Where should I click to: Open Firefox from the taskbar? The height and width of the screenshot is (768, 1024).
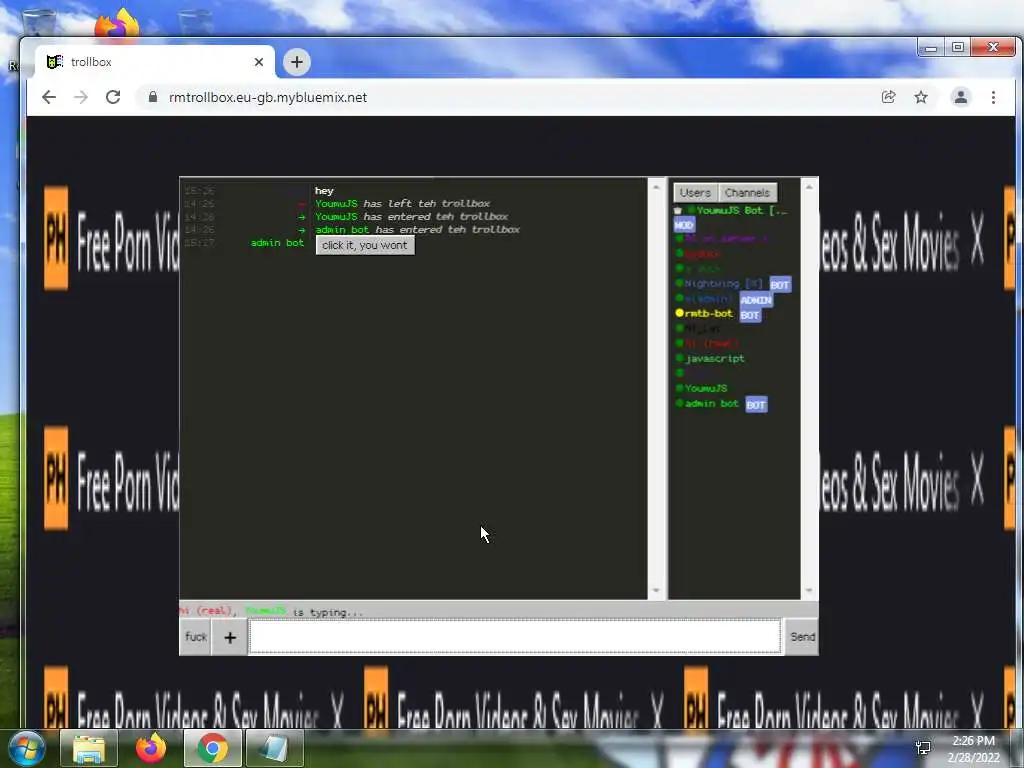pyautogui.click(x=150, y=749)
